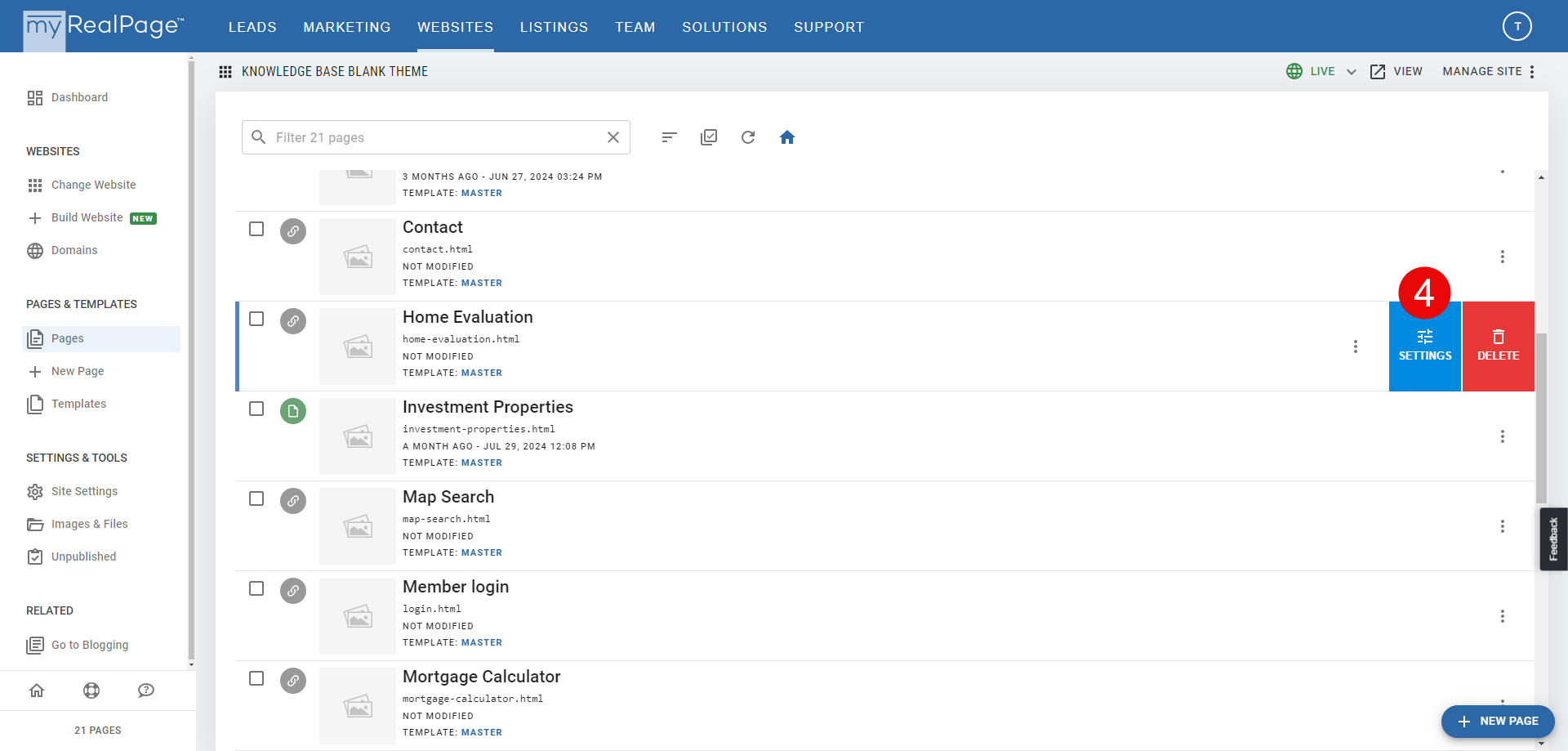Click Settings button for Home Evaluation

pos(1425,346)
